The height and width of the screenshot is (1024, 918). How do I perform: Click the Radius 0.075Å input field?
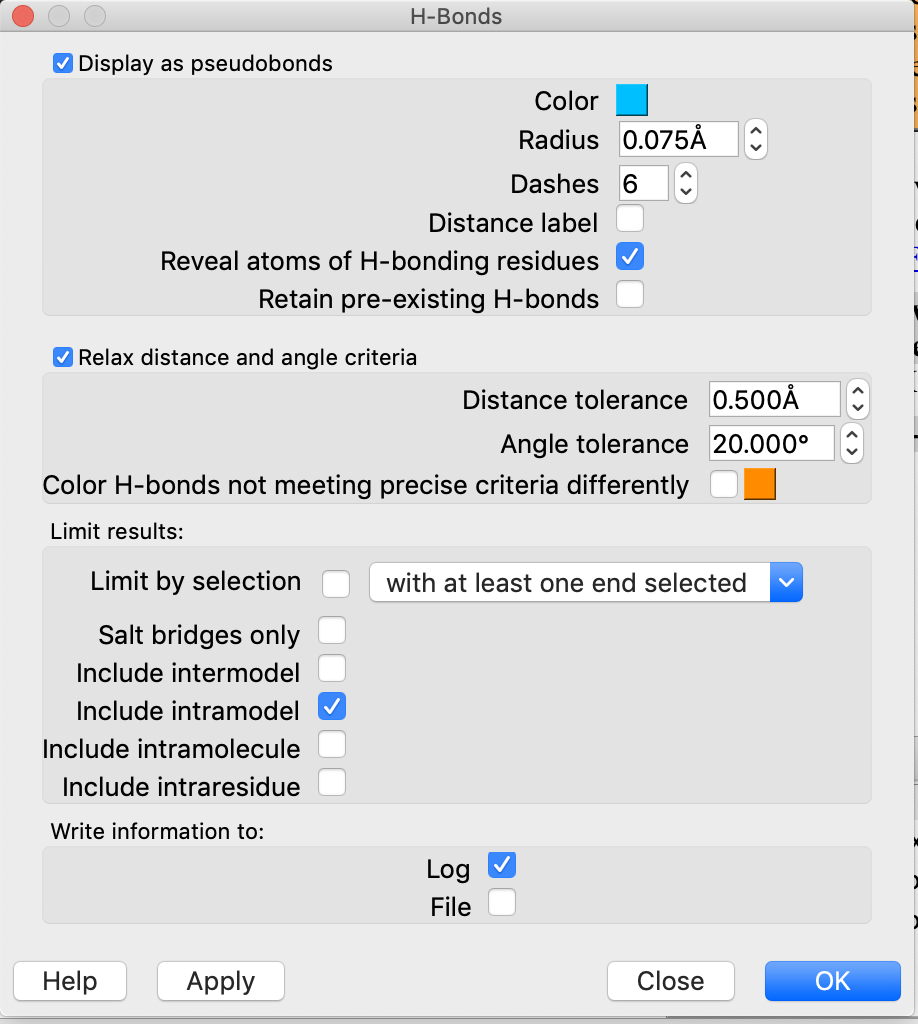click(678, 140)
